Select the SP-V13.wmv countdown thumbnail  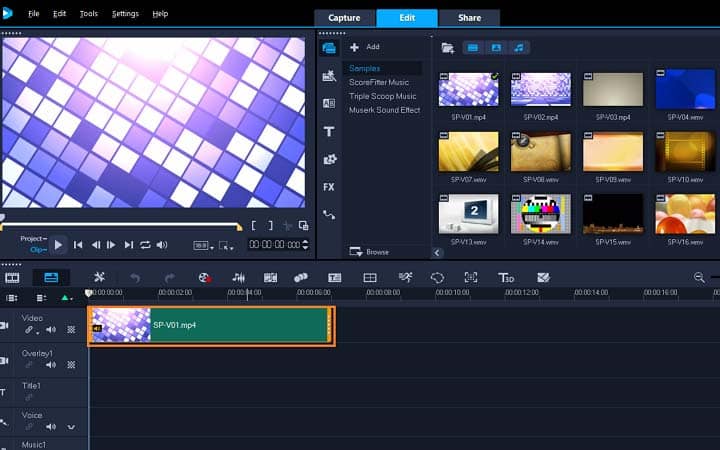point(468,214)
